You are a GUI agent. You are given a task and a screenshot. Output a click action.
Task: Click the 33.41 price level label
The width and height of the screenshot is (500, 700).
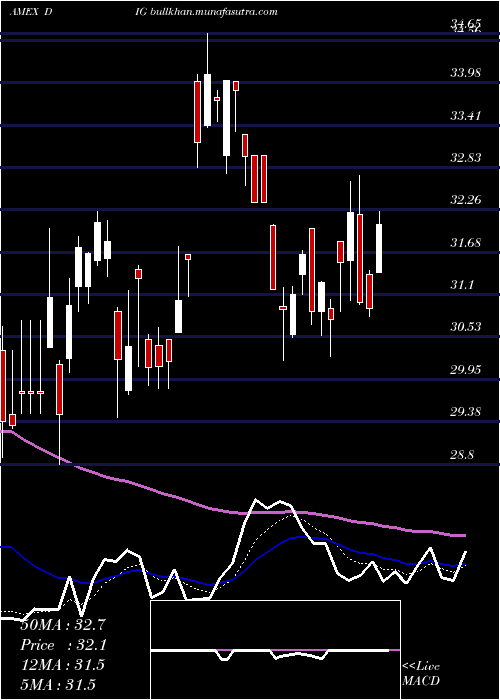tap(466, 116)
